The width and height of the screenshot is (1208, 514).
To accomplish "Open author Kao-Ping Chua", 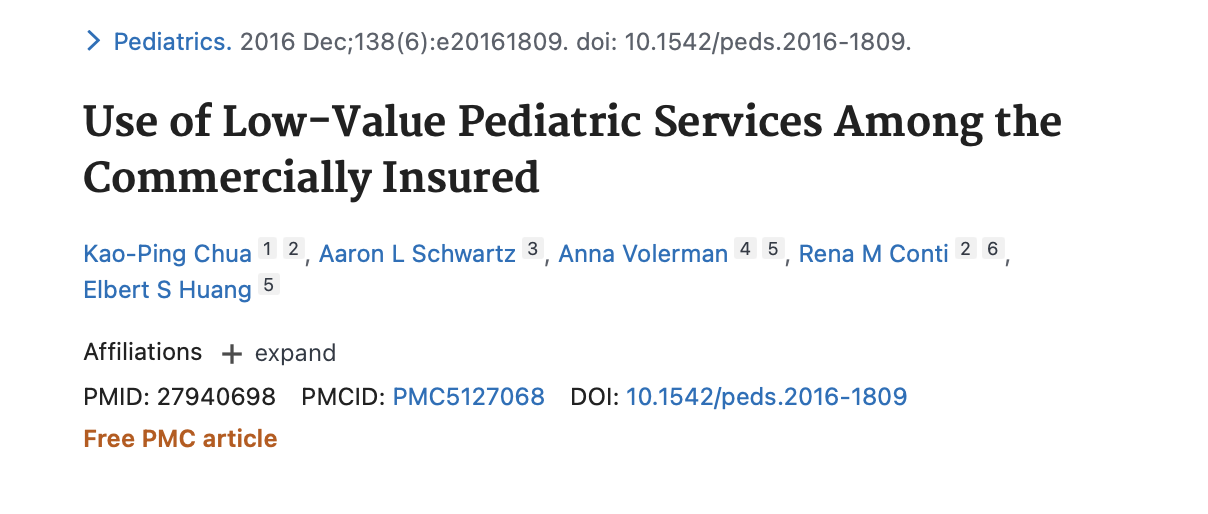I will tap(168, 254).
